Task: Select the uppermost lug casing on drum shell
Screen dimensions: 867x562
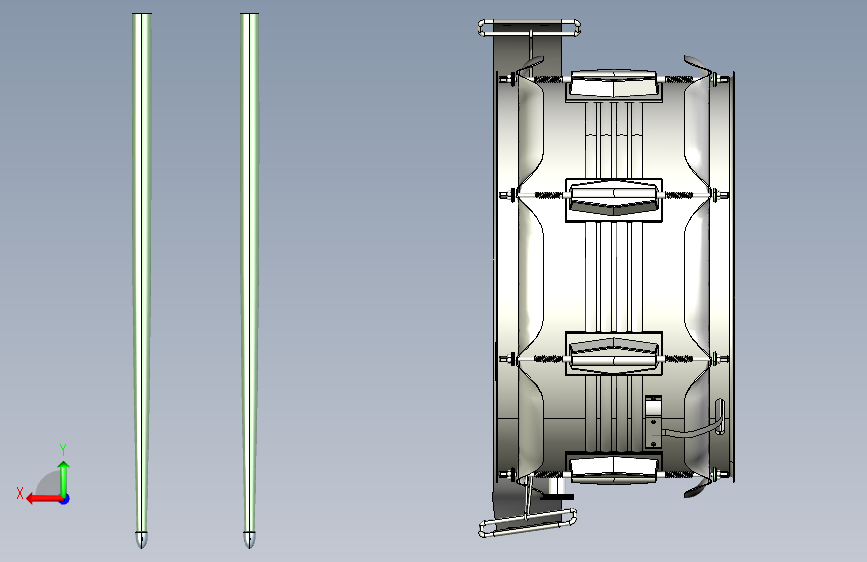Action: pyautogui.click(x=613, y=86)
